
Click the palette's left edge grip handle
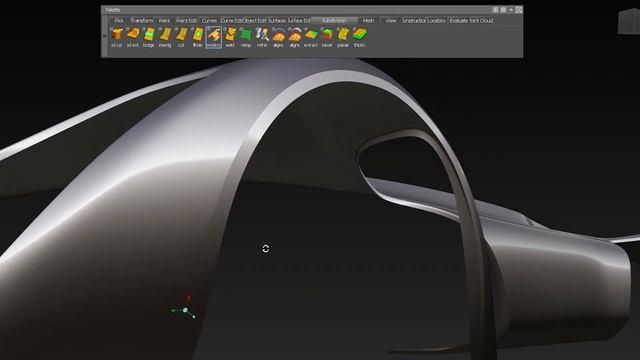105,36
